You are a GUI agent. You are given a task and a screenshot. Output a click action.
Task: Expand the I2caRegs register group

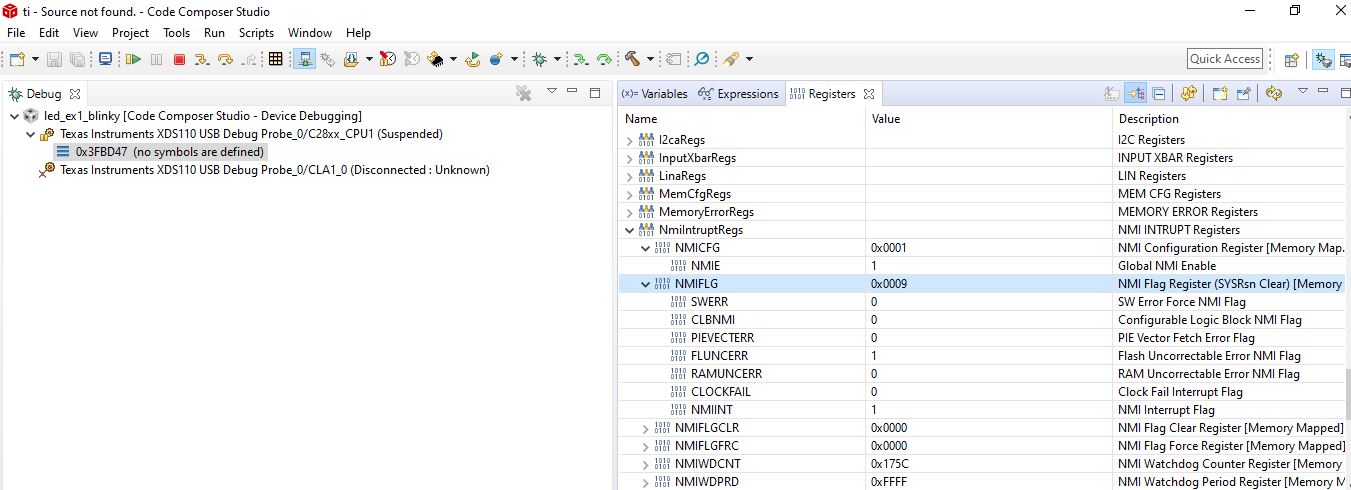[x=629, y=140]
